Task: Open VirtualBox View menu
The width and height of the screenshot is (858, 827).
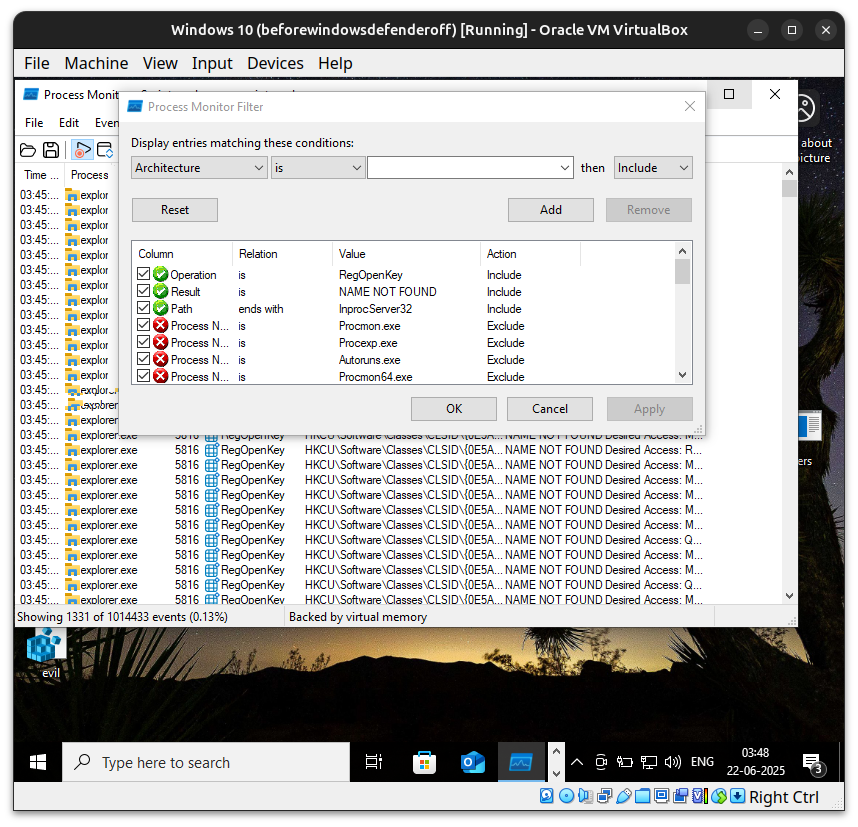Action: (160, 63)
